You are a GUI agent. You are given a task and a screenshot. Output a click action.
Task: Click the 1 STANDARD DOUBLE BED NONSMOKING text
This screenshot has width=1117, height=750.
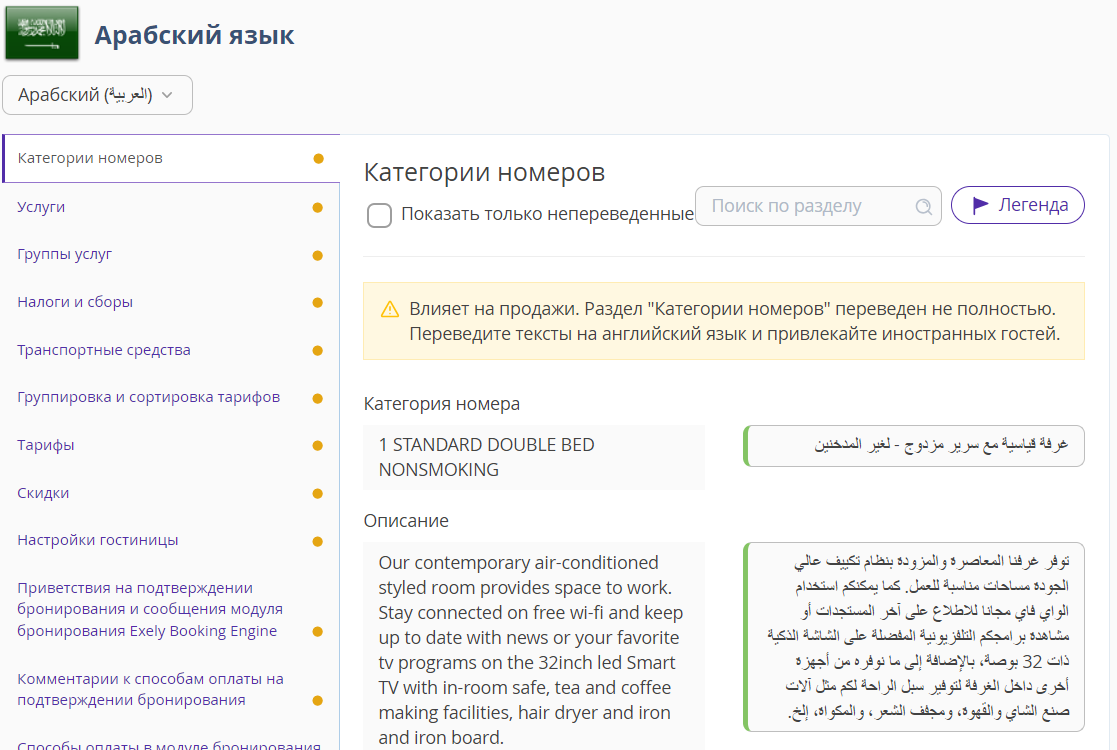[487, 457]
